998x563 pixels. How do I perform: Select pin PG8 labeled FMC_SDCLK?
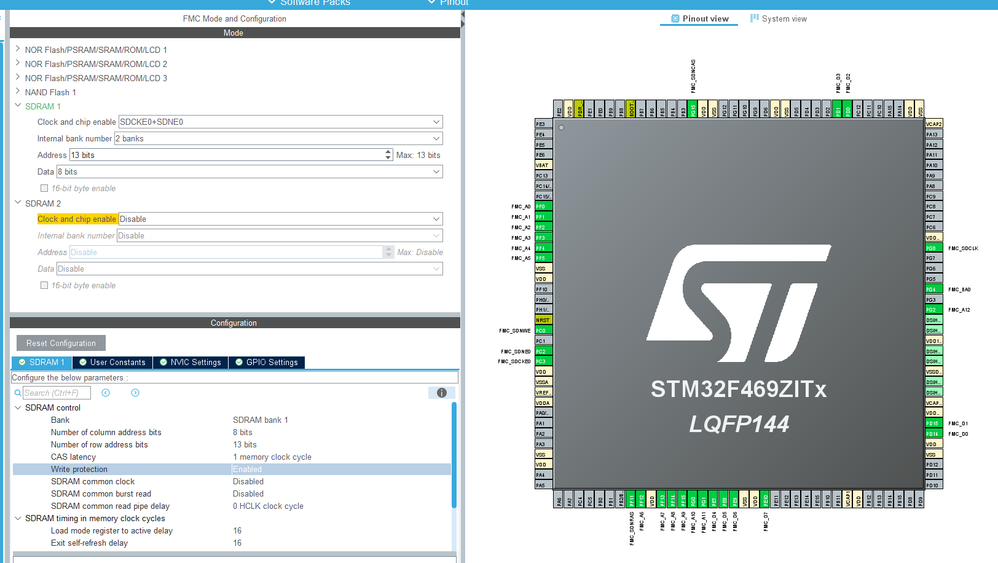tap(933, 248)
